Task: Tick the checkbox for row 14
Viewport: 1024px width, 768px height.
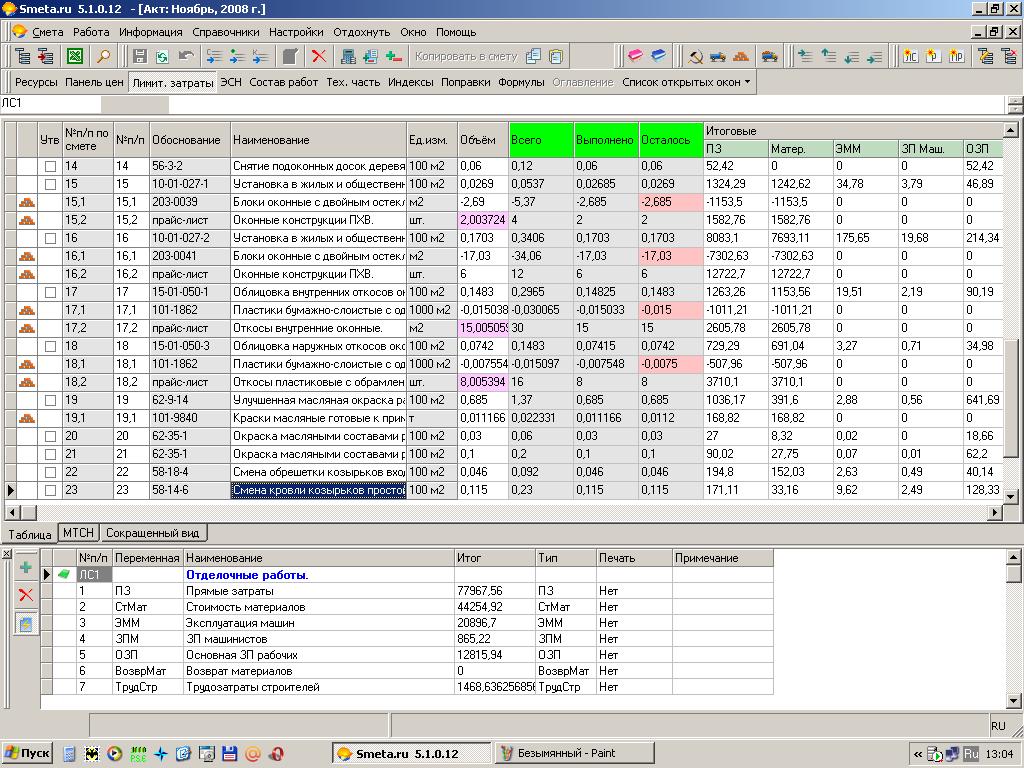Action: click(x=50, y=166)
